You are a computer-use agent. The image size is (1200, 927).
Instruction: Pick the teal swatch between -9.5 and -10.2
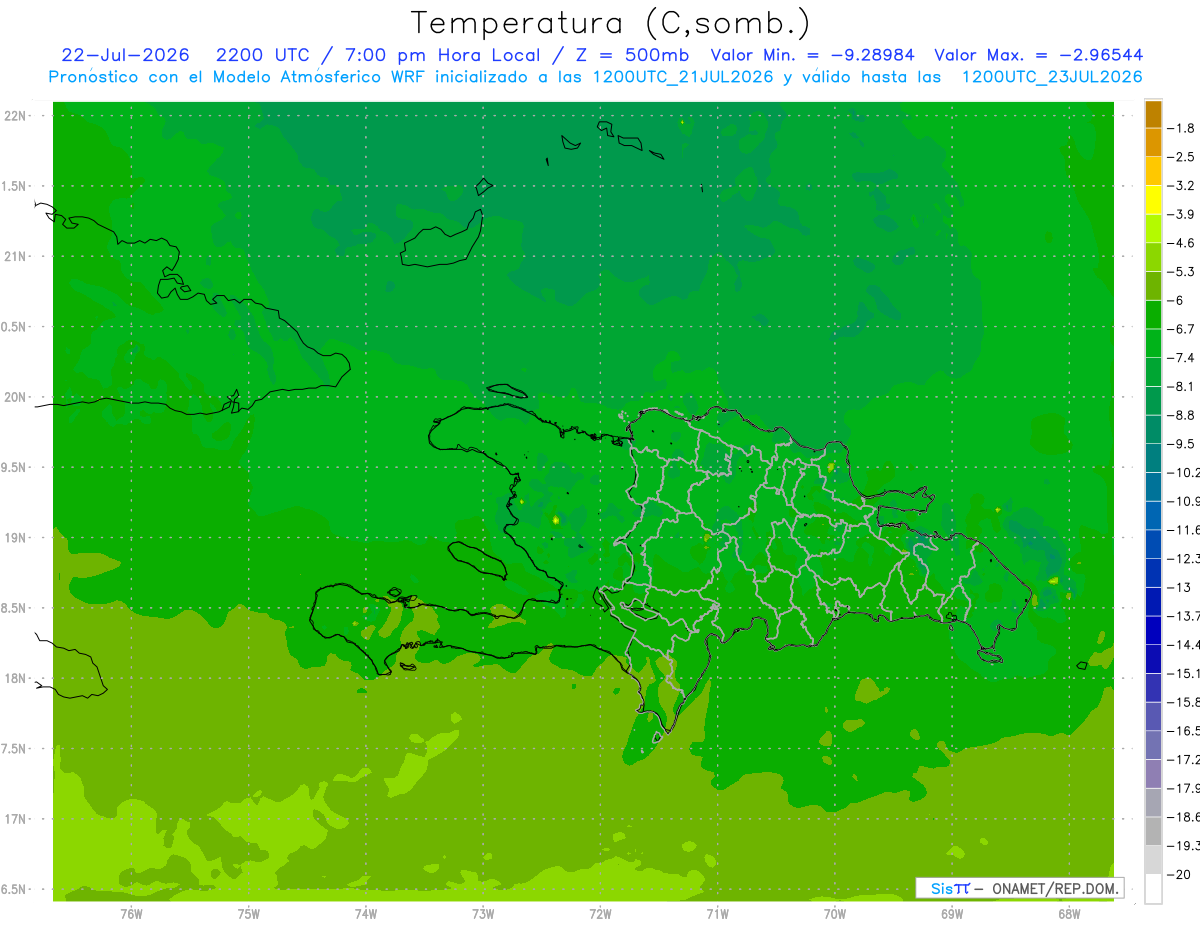[1153, 458]
